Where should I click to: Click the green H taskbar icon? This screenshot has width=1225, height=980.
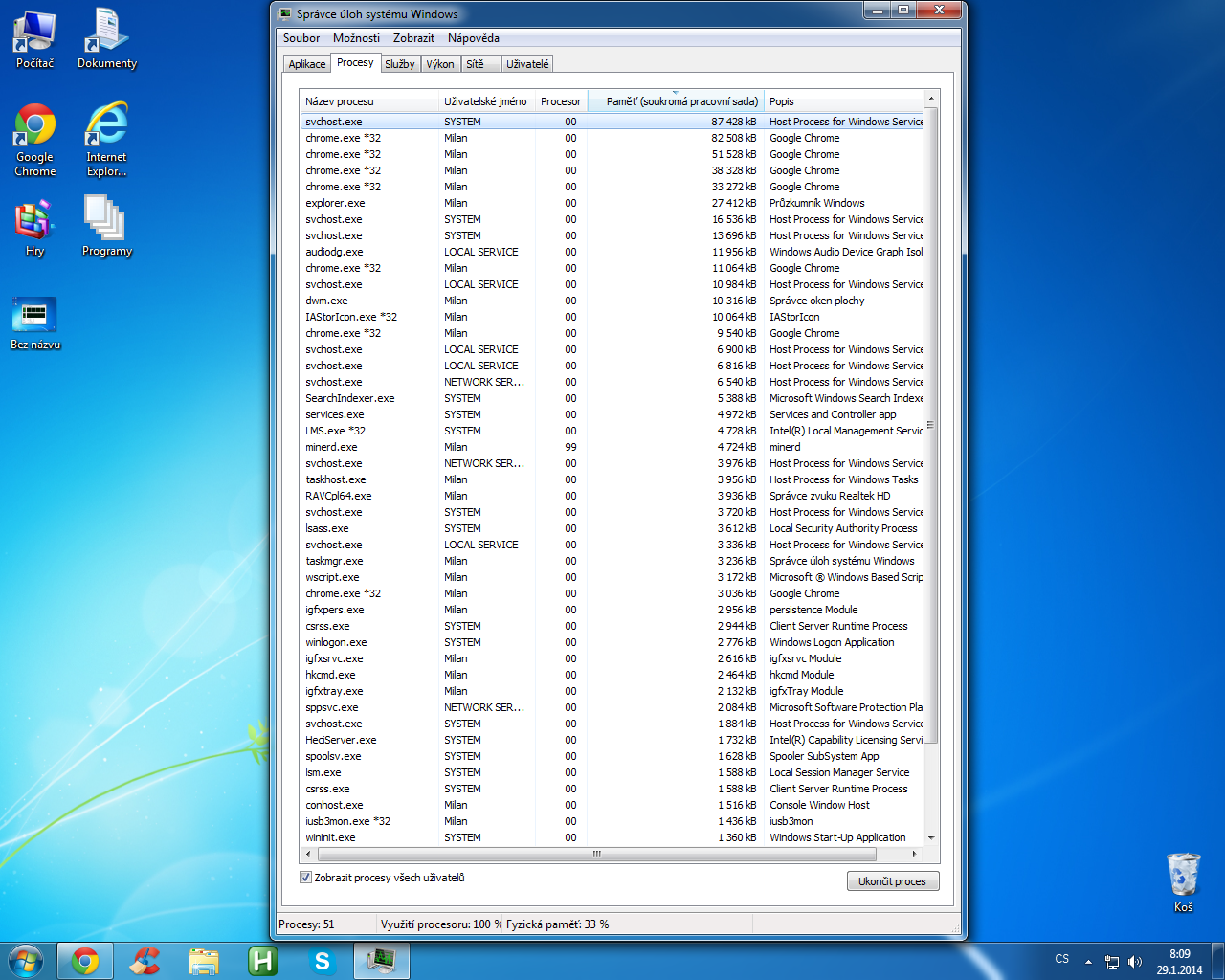pos(263,961)
